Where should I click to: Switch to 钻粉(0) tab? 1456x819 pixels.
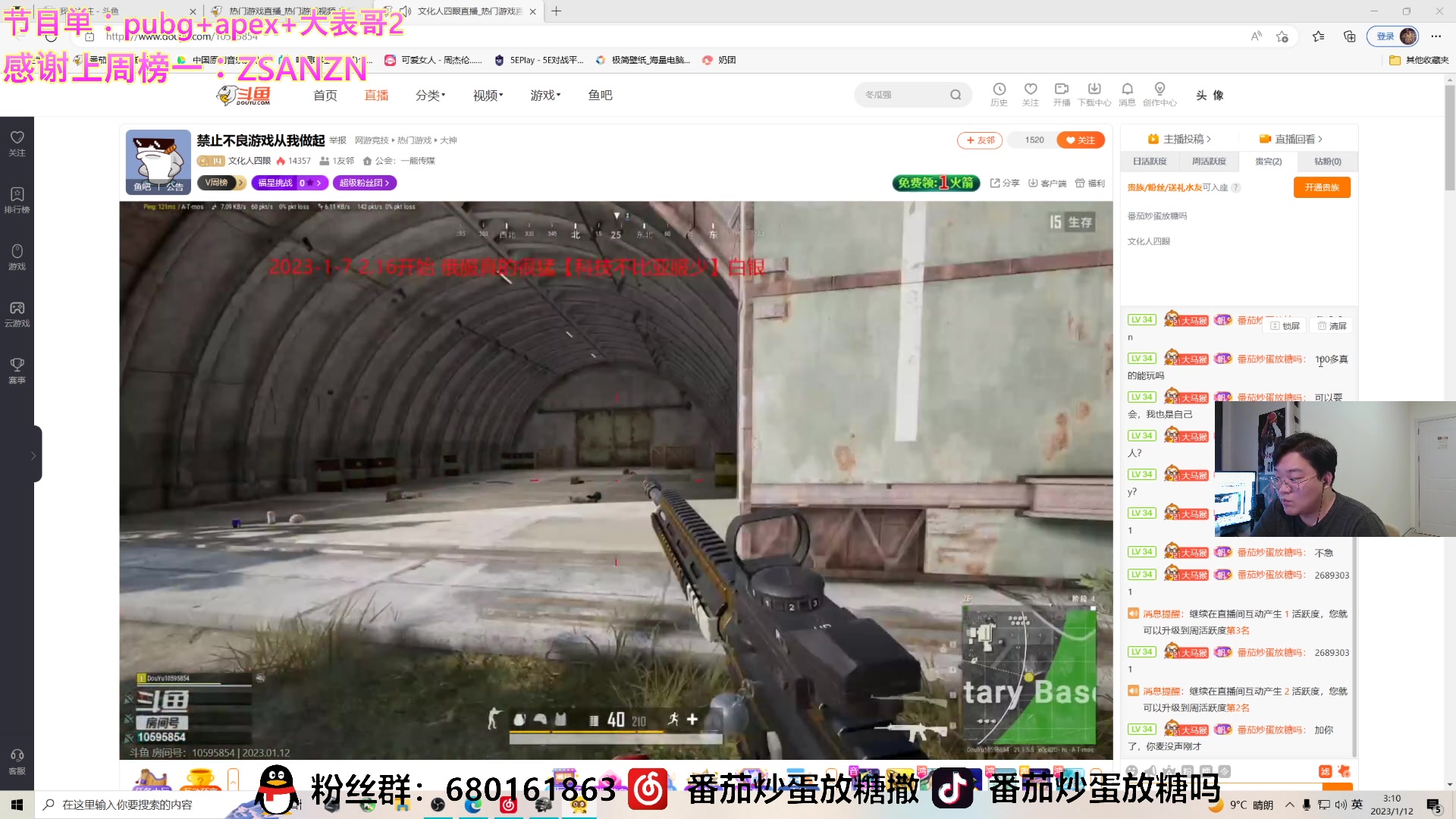(x=1327, y=162)
